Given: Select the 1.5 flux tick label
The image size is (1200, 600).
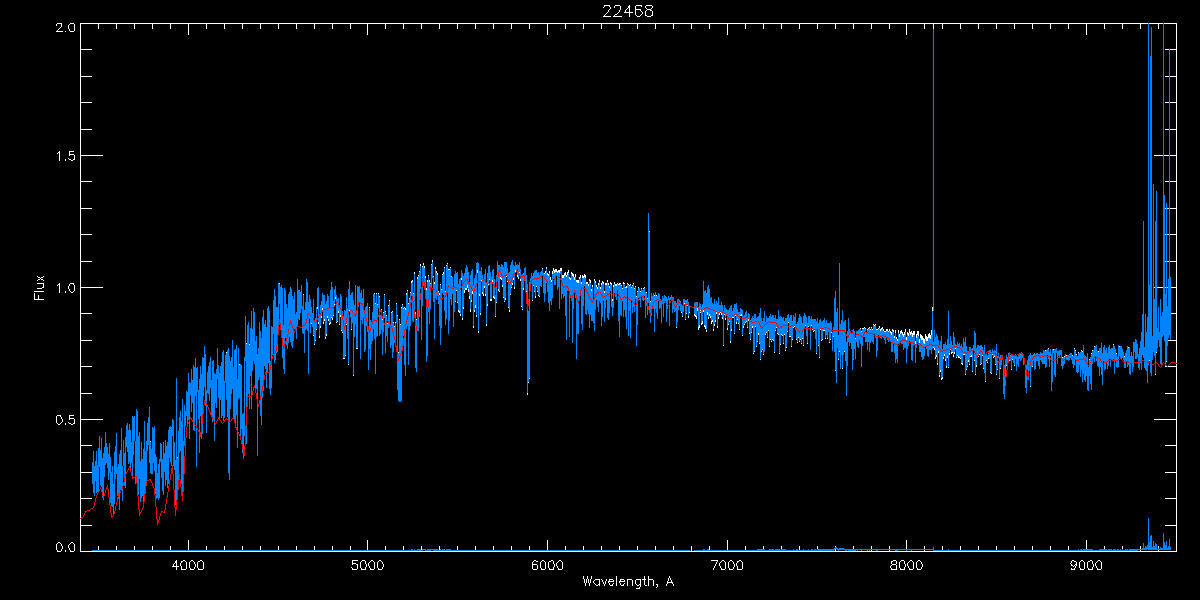Looking at the screenshot, I should tap(65, 157).
